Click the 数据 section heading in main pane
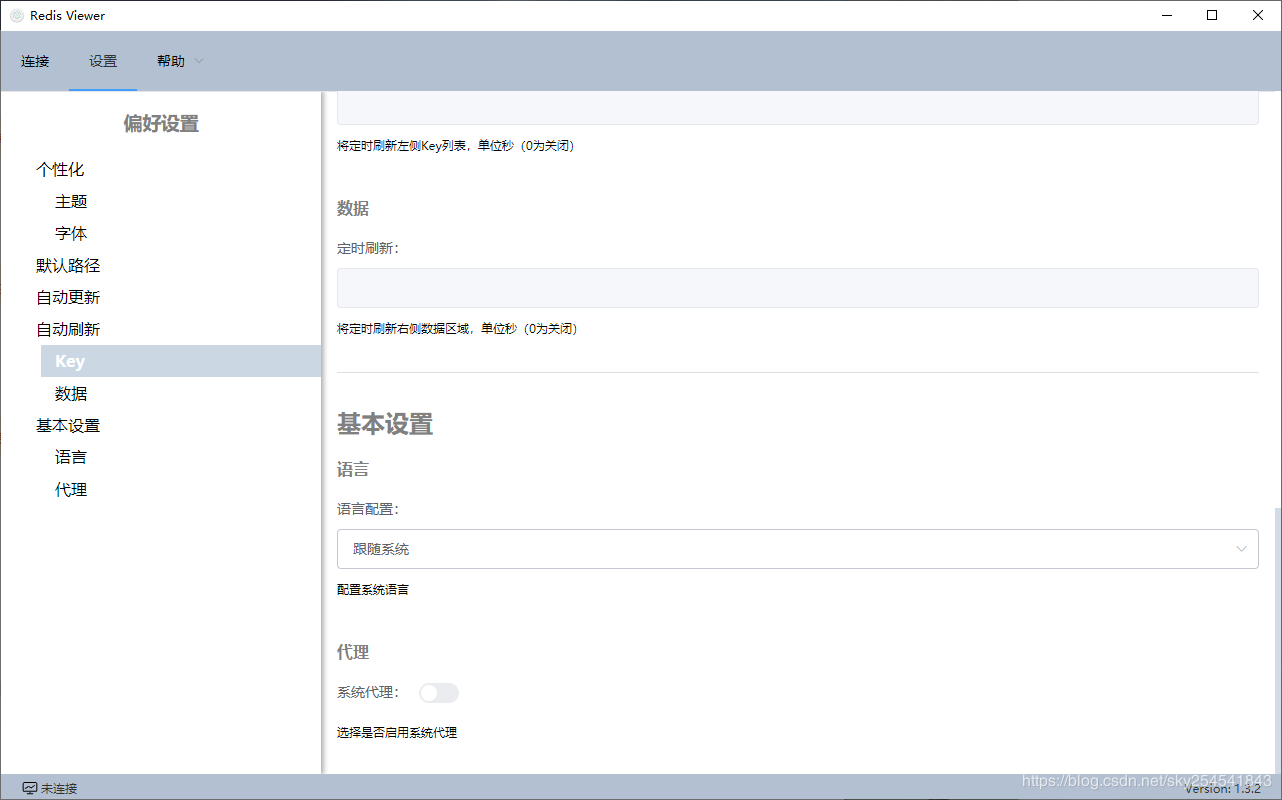 (353, 208)
